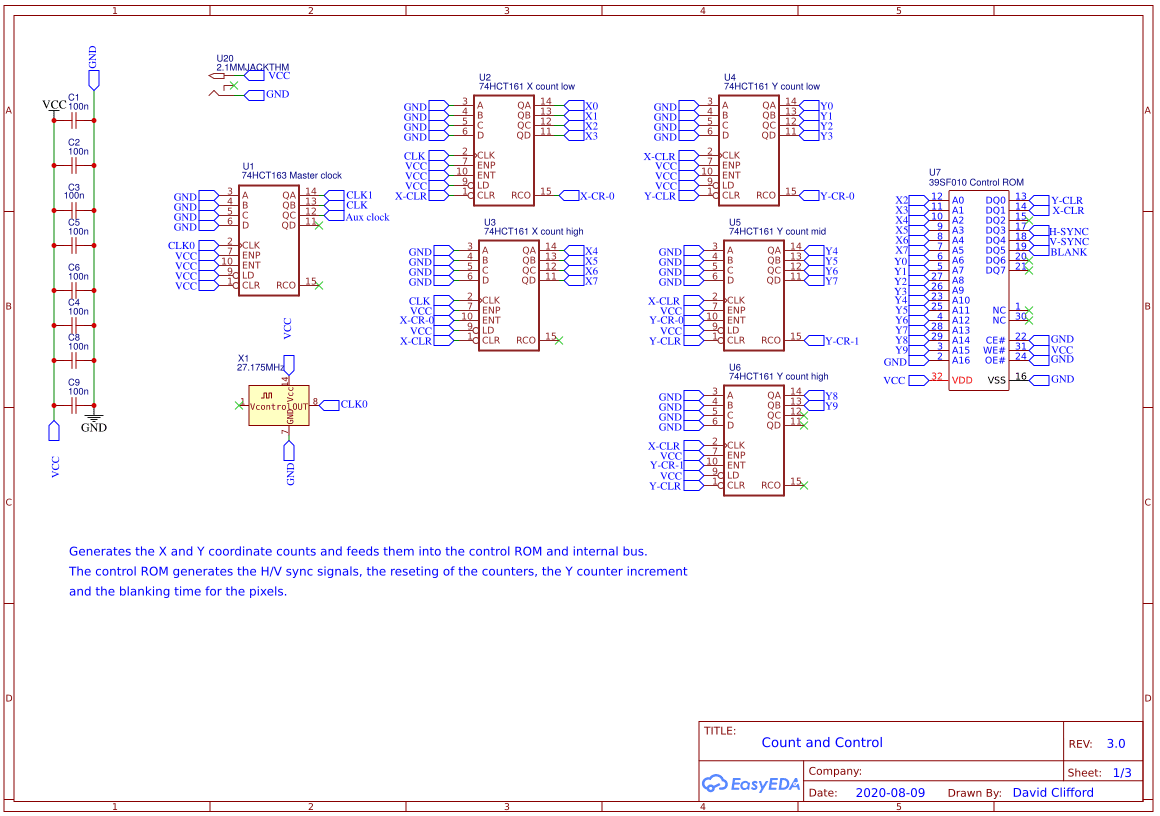The image size is (1160, 816).
Task: Click the V-SYNC net label on U7
Action: [1069, 242]
